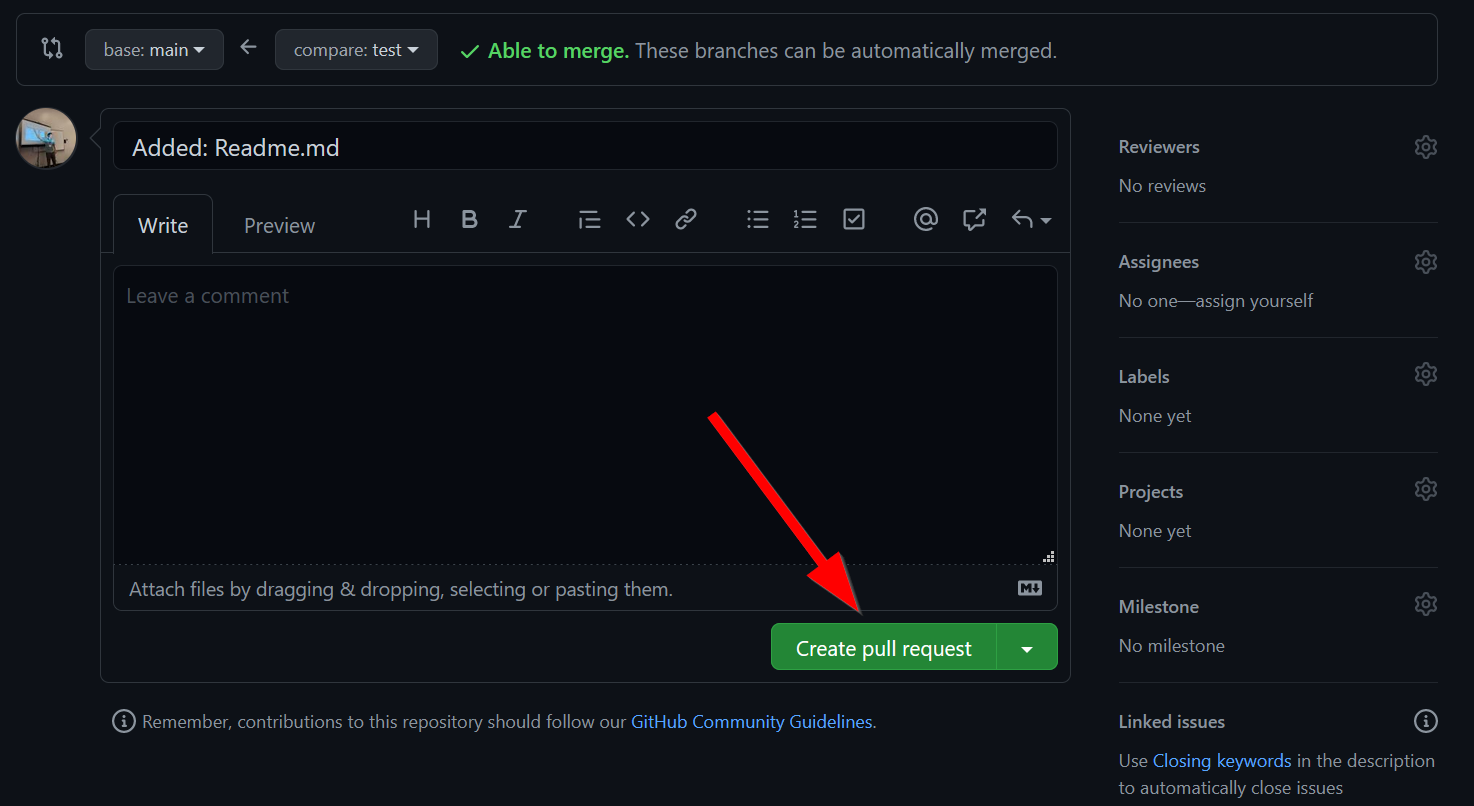Click the Create pull request button

(x=883, y=648)
